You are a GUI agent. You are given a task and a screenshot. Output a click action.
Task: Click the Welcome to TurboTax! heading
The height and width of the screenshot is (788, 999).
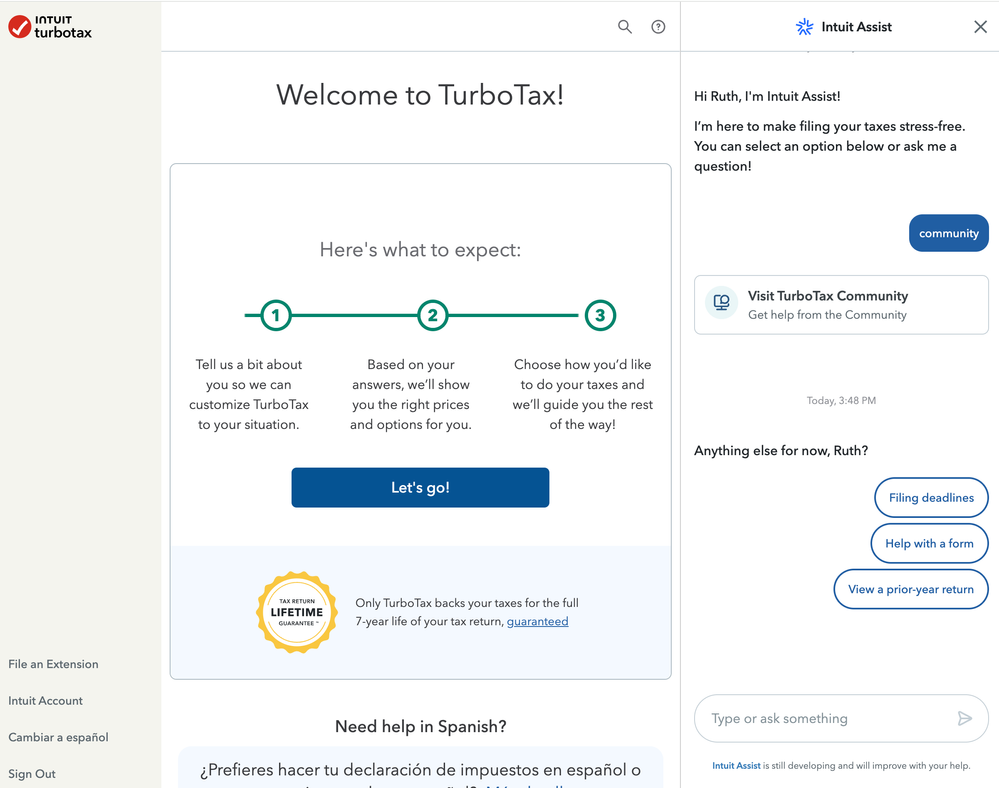[420, 95]
